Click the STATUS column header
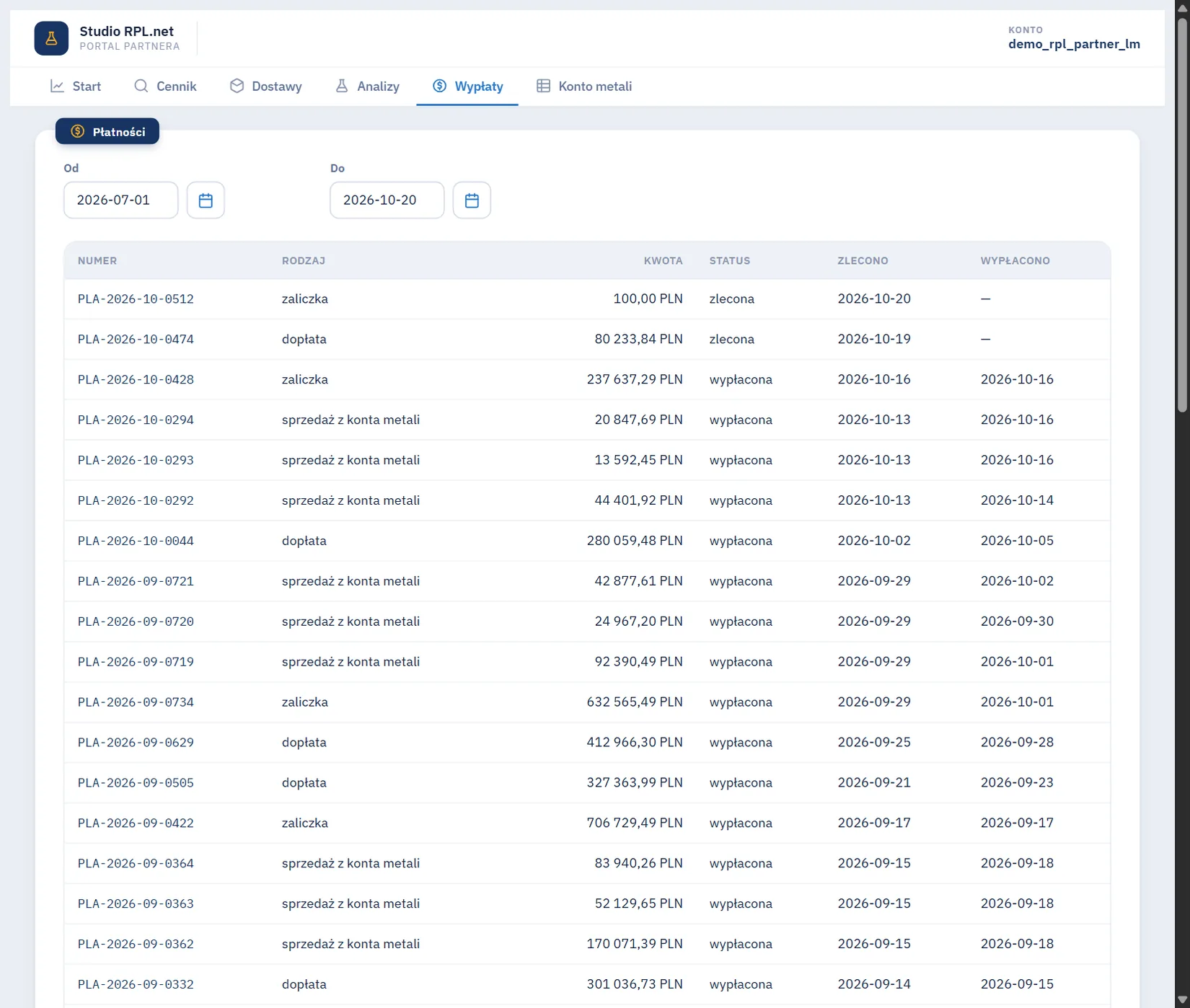Image resolution: width=1190 pixels, height=1008 pixels. pos(730,261)
